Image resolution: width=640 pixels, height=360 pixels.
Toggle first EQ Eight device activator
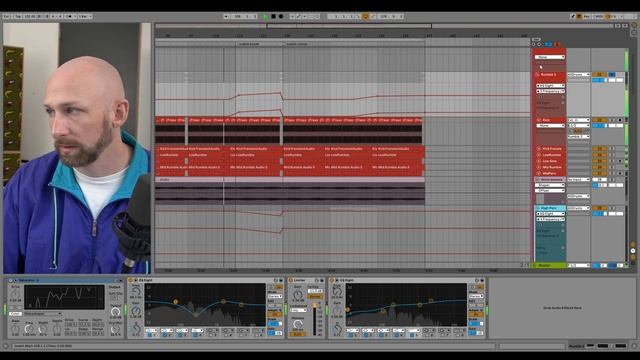point(131,280)
